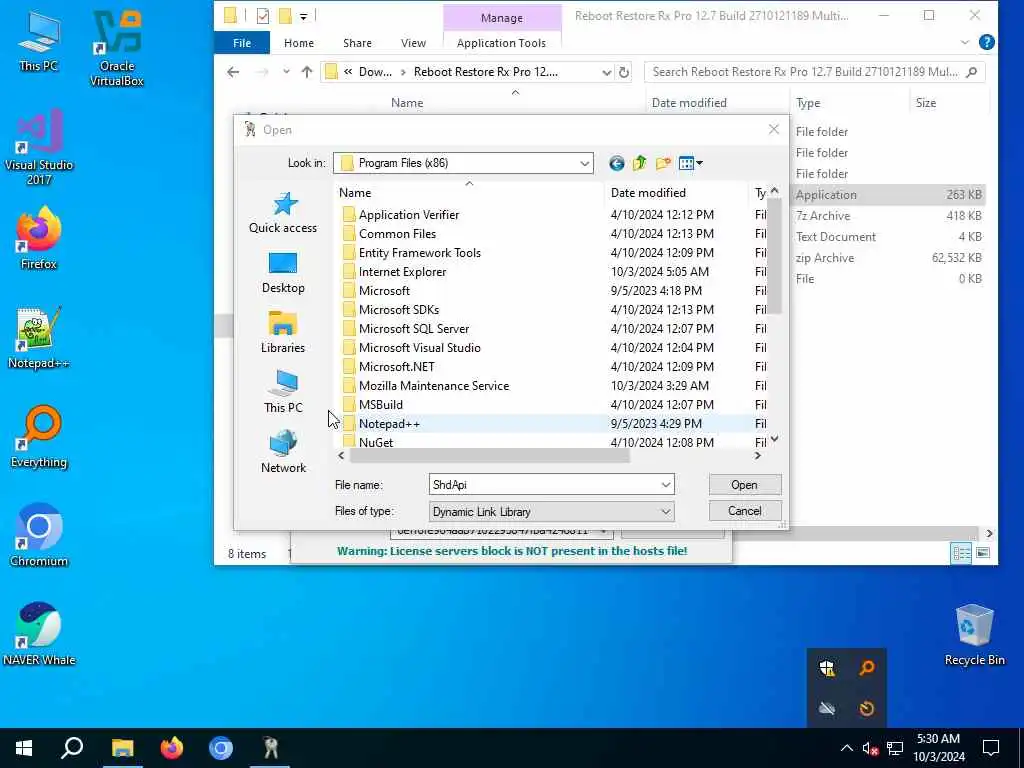Click Cancel in the Open dialog

(x=744, y=511)
